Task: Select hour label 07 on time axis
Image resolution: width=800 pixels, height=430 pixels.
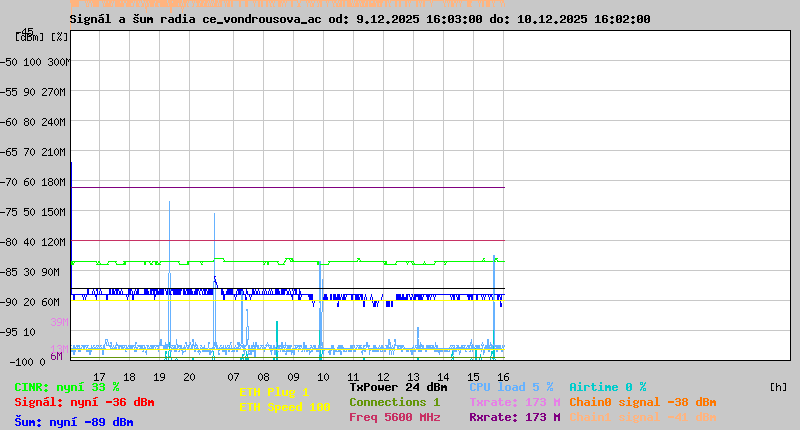Action: [233, 377]
